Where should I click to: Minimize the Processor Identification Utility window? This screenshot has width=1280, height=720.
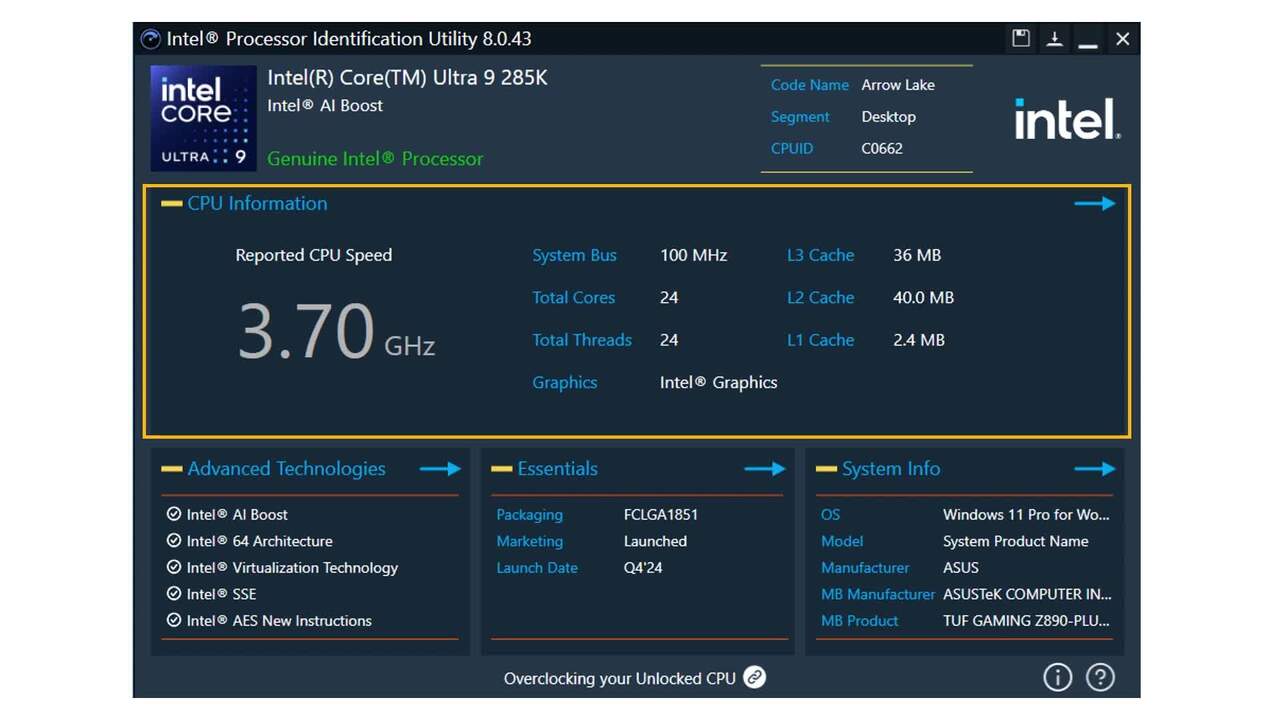(x=1088, y=39)
